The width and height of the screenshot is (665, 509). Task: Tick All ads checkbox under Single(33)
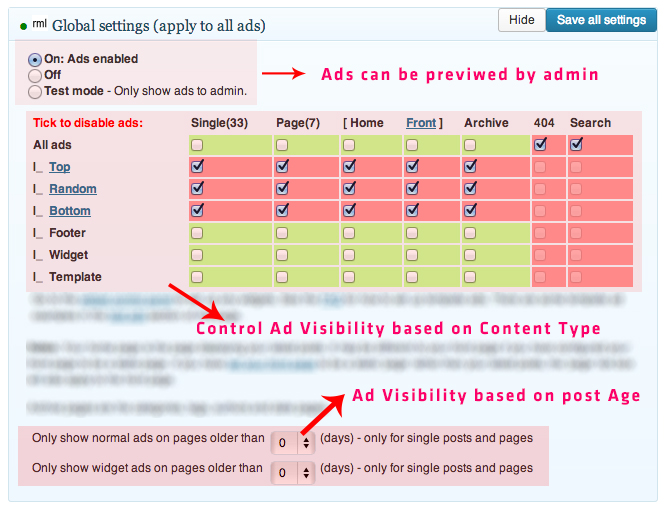[x=197, y=145]
